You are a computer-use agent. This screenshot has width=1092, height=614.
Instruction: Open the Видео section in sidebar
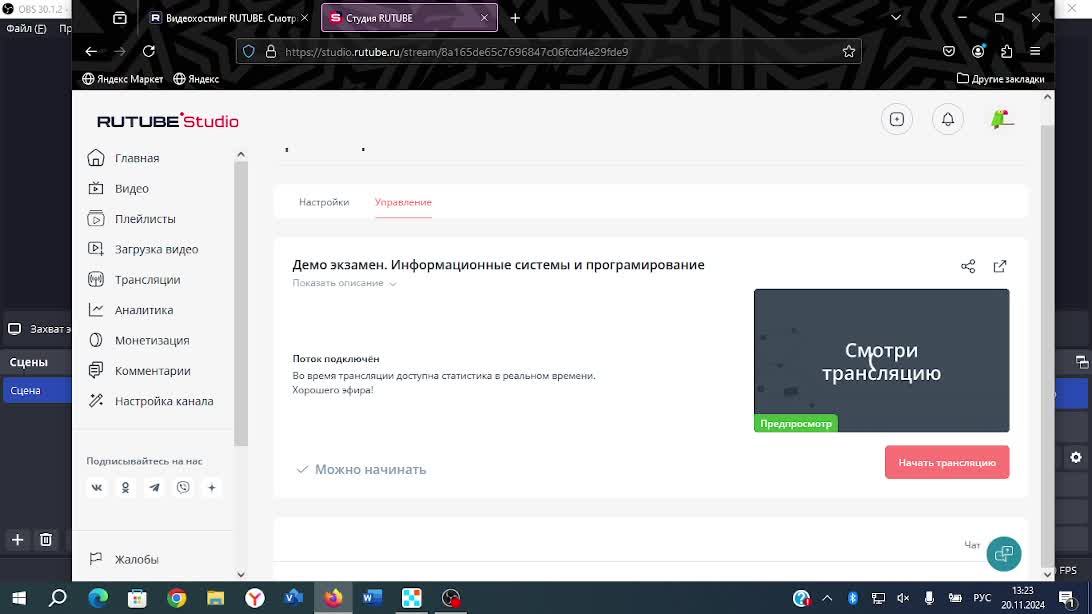tap(132, 189)
